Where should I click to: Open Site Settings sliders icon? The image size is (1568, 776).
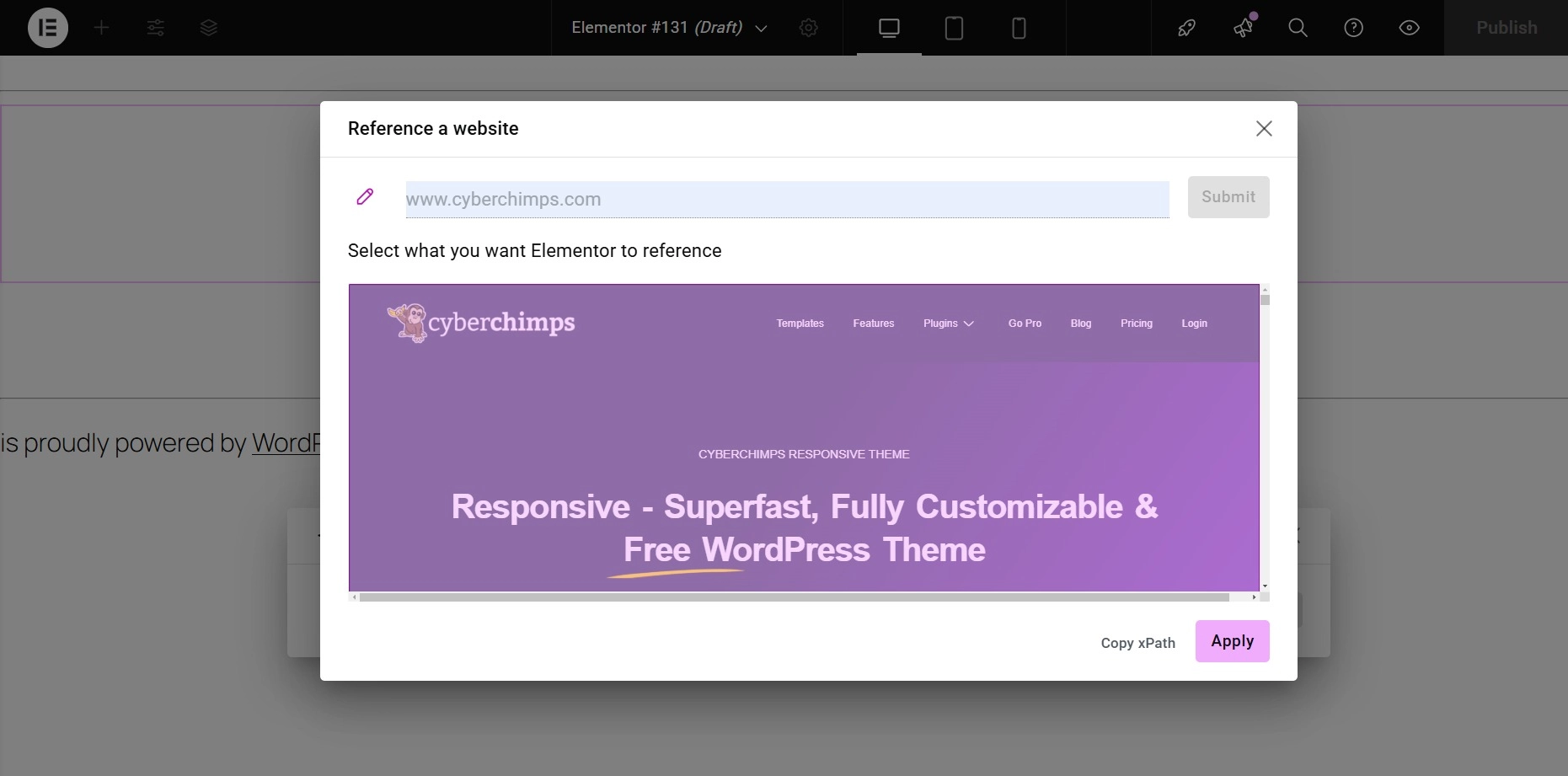(x=156, y=28)
